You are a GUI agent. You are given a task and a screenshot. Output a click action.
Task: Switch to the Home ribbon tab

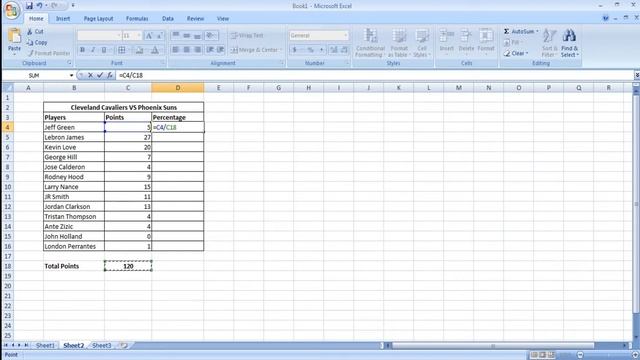[36, 19]
